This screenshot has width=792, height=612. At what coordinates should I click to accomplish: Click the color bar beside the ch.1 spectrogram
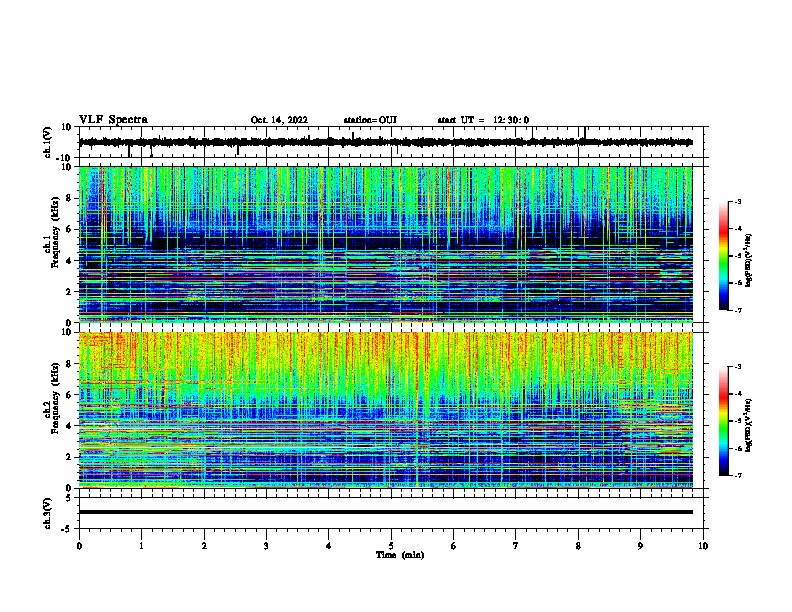(723, 256)
